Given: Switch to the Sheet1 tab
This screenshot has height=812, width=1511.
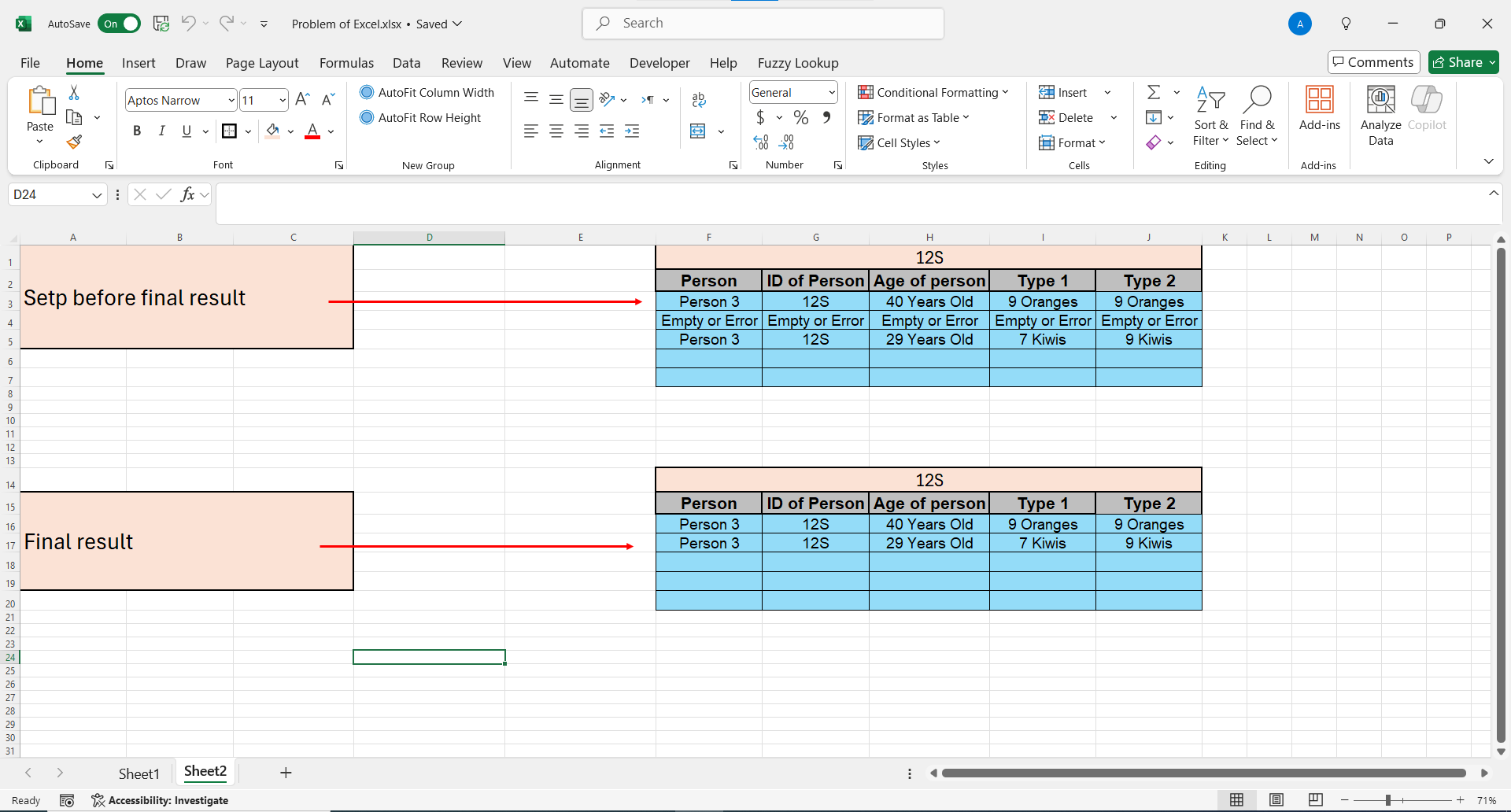Looking at the screenshot, I should 139,773.
